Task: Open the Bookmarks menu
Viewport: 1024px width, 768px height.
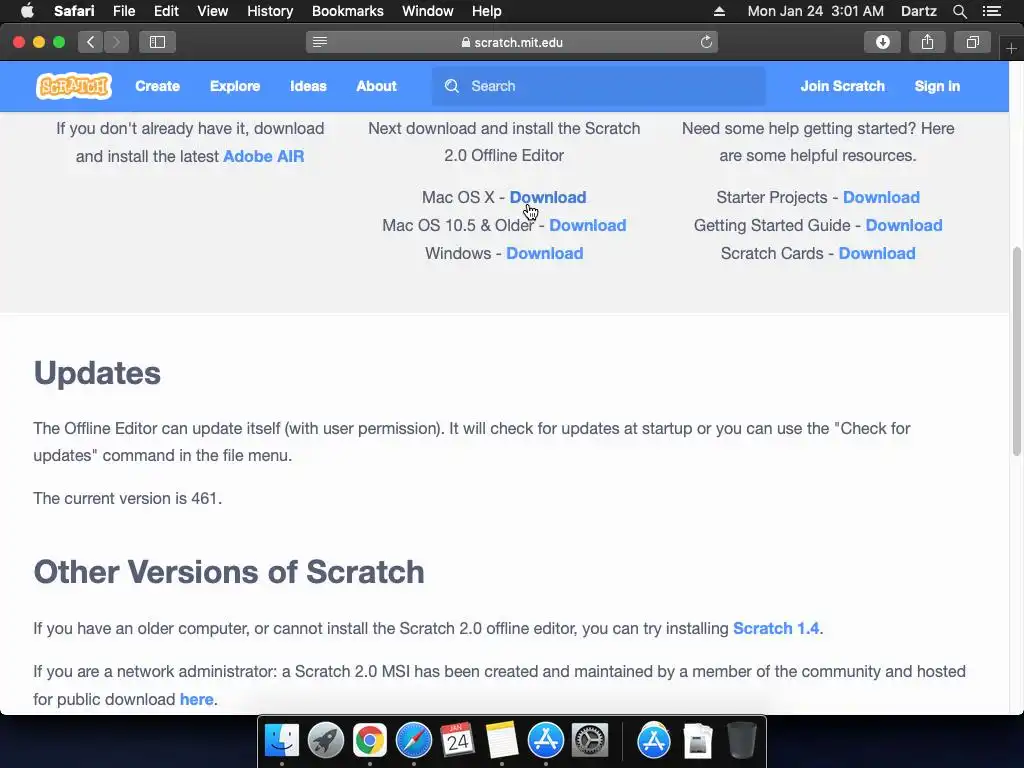Action: click(347, 11)
